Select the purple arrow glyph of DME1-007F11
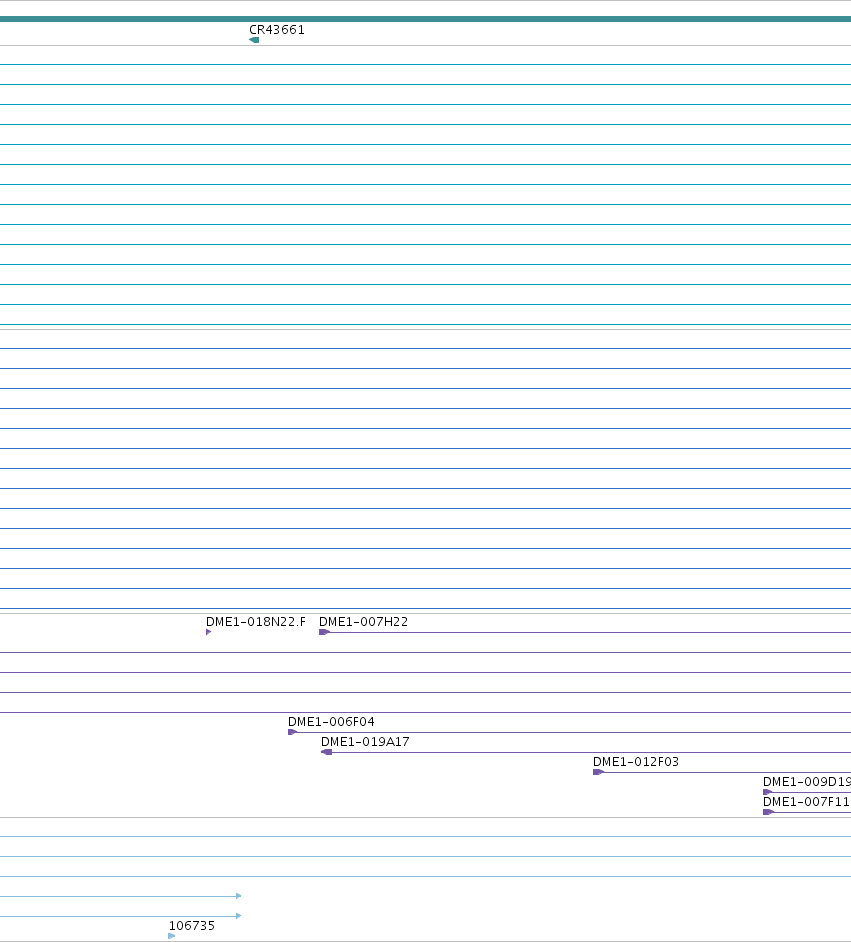The width and height of the screenshot is (851, 942). point(768,812)
